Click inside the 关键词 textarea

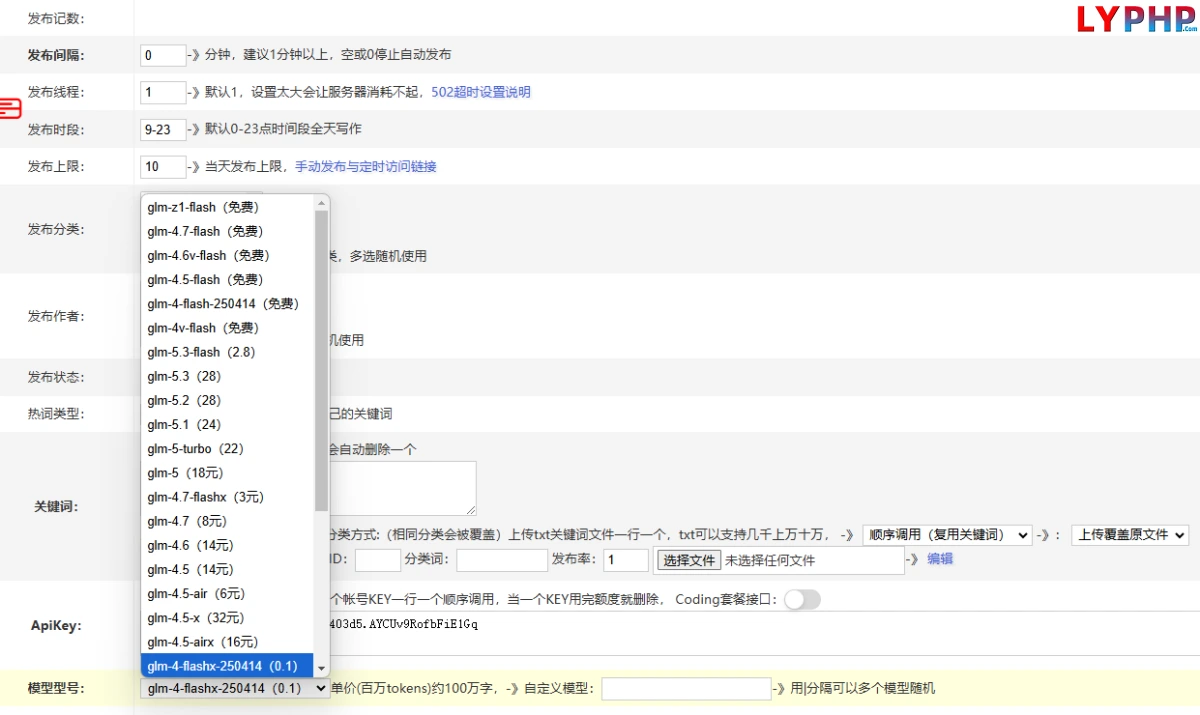pyautogui.click(x=403, y=488)
